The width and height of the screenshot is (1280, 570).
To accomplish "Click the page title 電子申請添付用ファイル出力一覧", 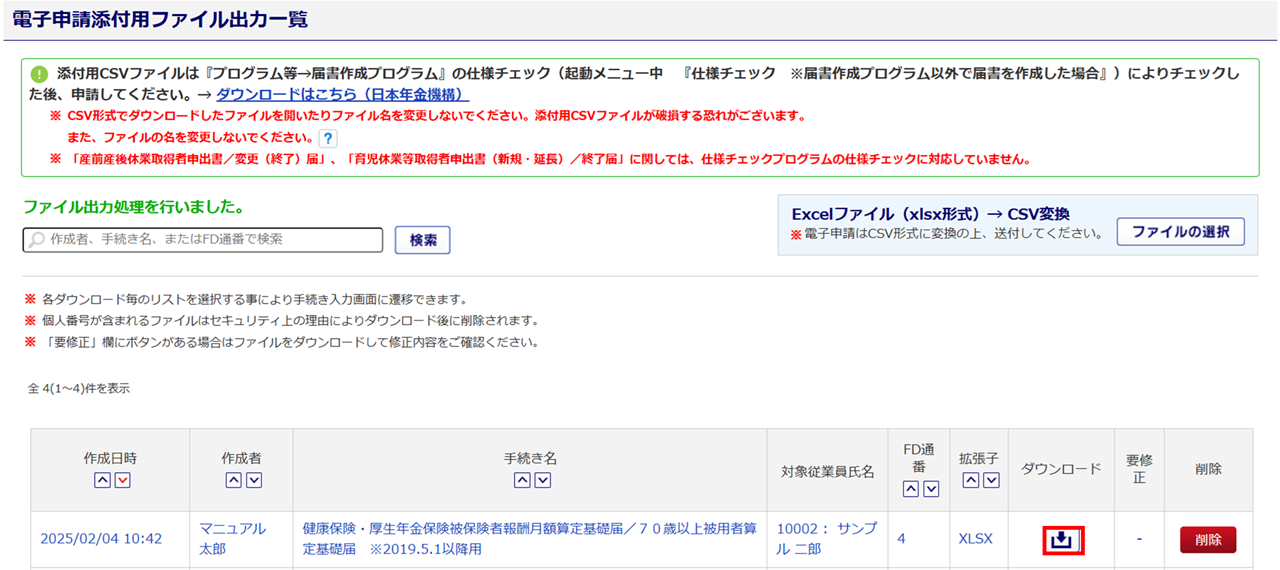I will (159, 19).
